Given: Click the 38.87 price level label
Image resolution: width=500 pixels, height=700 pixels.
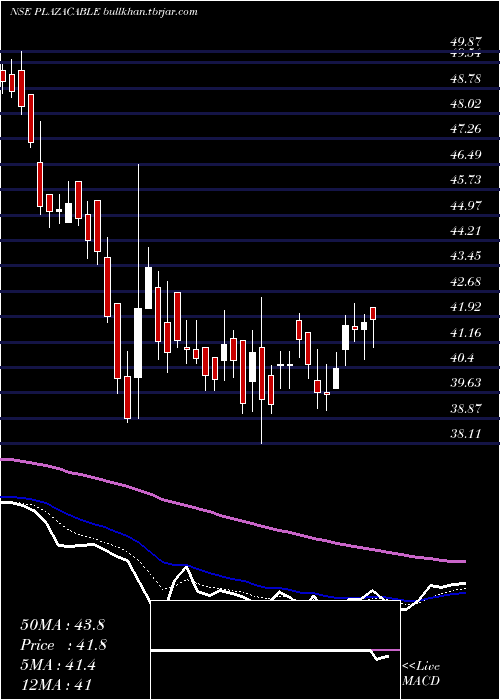Looking at the screenshot, I should point(466,409).
